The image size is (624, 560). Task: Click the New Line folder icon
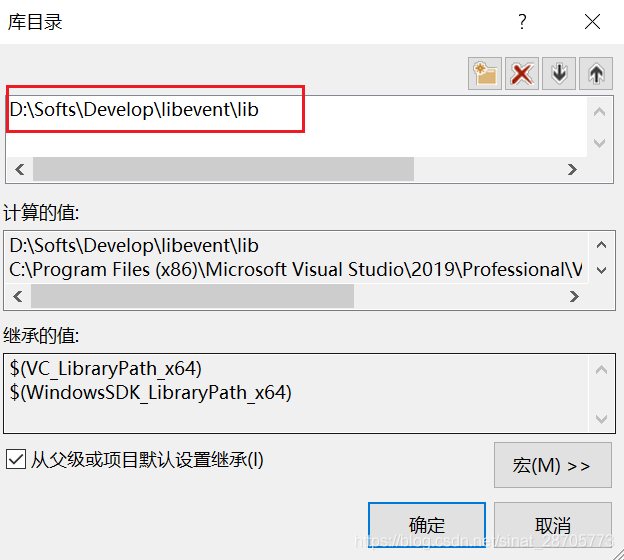coord(485,74)
